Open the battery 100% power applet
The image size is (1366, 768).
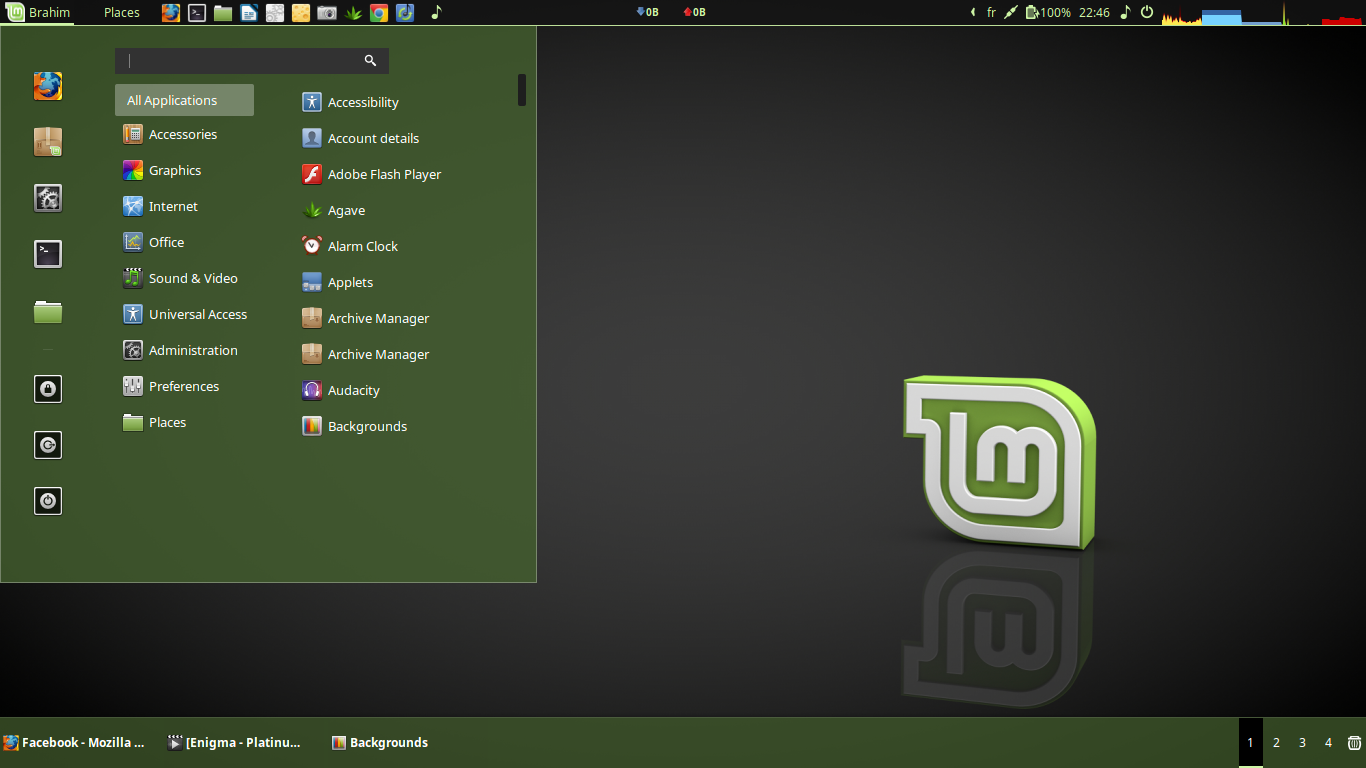click(1048, 13)
